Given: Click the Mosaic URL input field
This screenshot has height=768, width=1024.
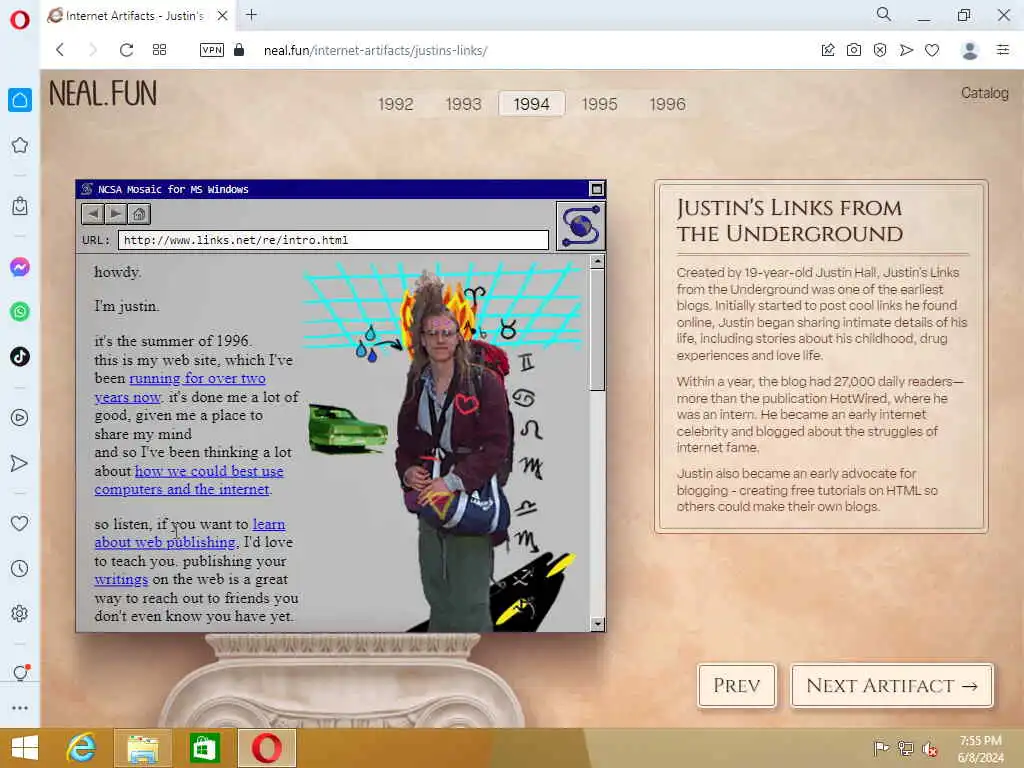Looking at the screenshot, I should [x=333, y=240].
